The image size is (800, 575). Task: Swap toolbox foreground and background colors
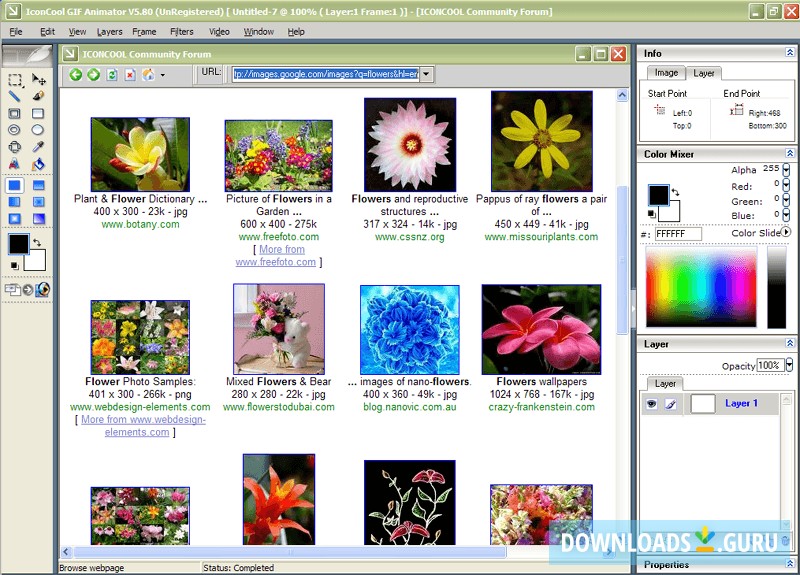pos(37,242)
